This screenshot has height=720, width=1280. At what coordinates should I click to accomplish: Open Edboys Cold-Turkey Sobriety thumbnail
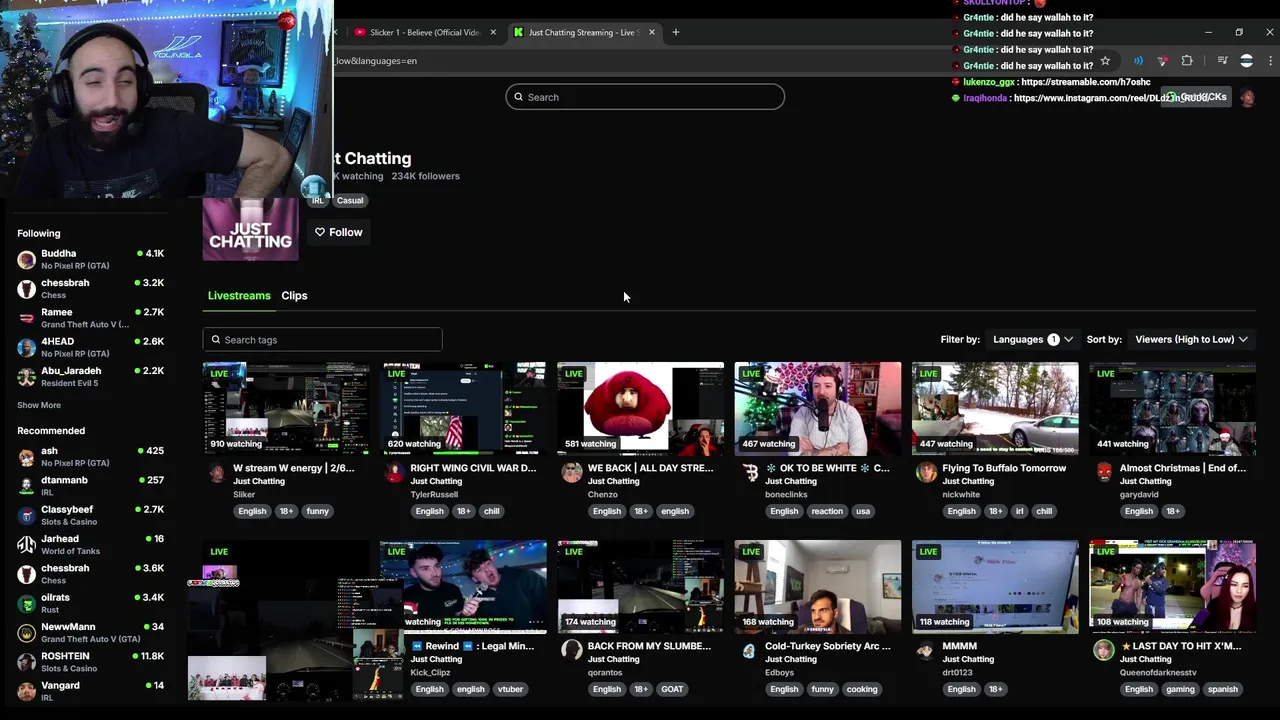pyautogui.click(x=818, y=587)
